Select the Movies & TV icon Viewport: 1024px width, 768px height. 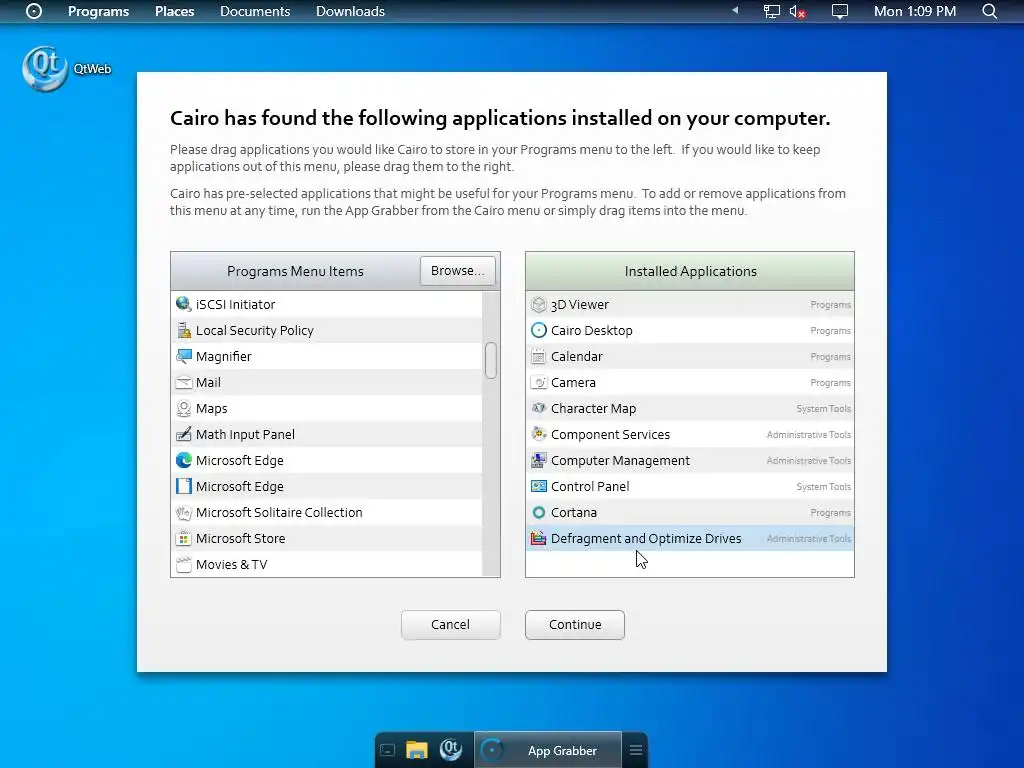[184, 564]
